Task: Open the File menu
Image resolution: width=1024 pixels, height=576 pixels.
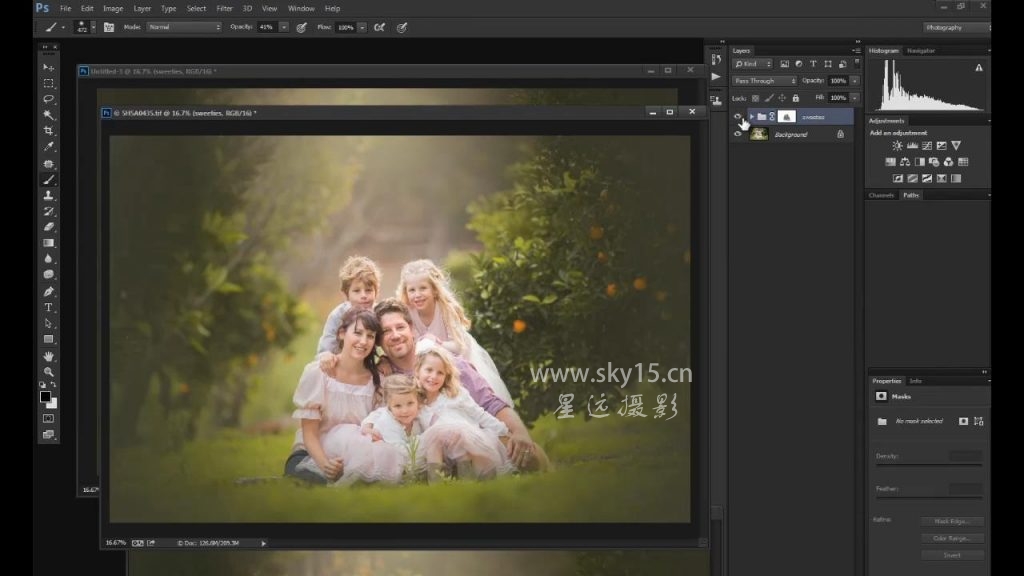Action: (65, 8)
